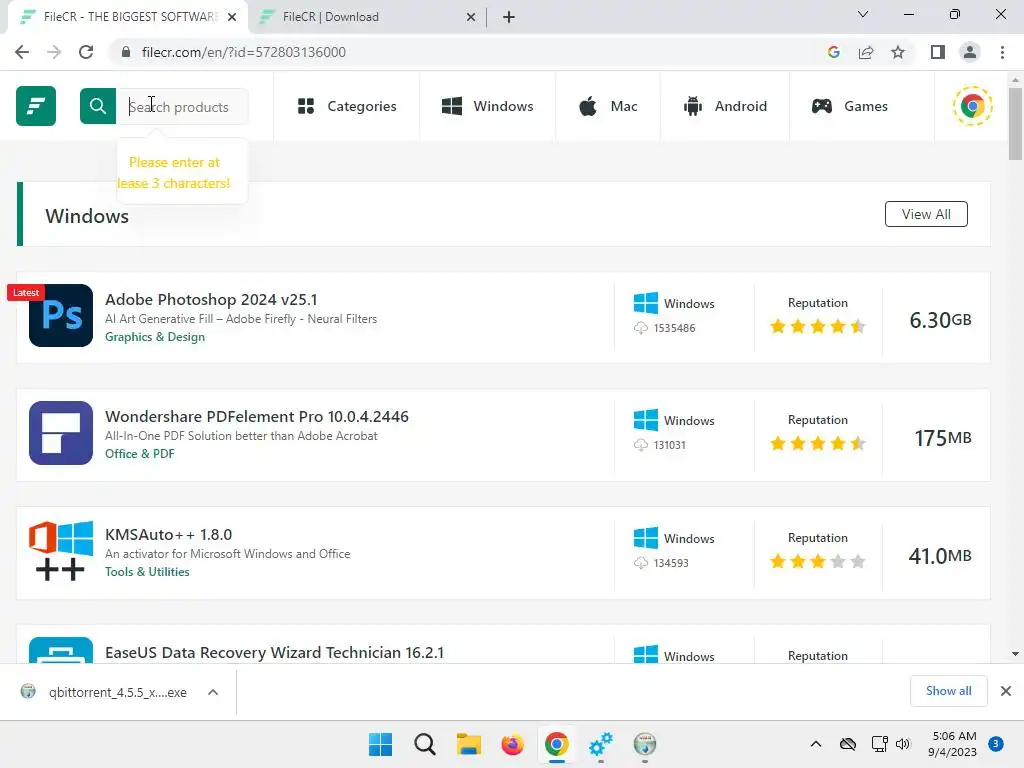Open the Chrome profile avatar

pos(970,52)
